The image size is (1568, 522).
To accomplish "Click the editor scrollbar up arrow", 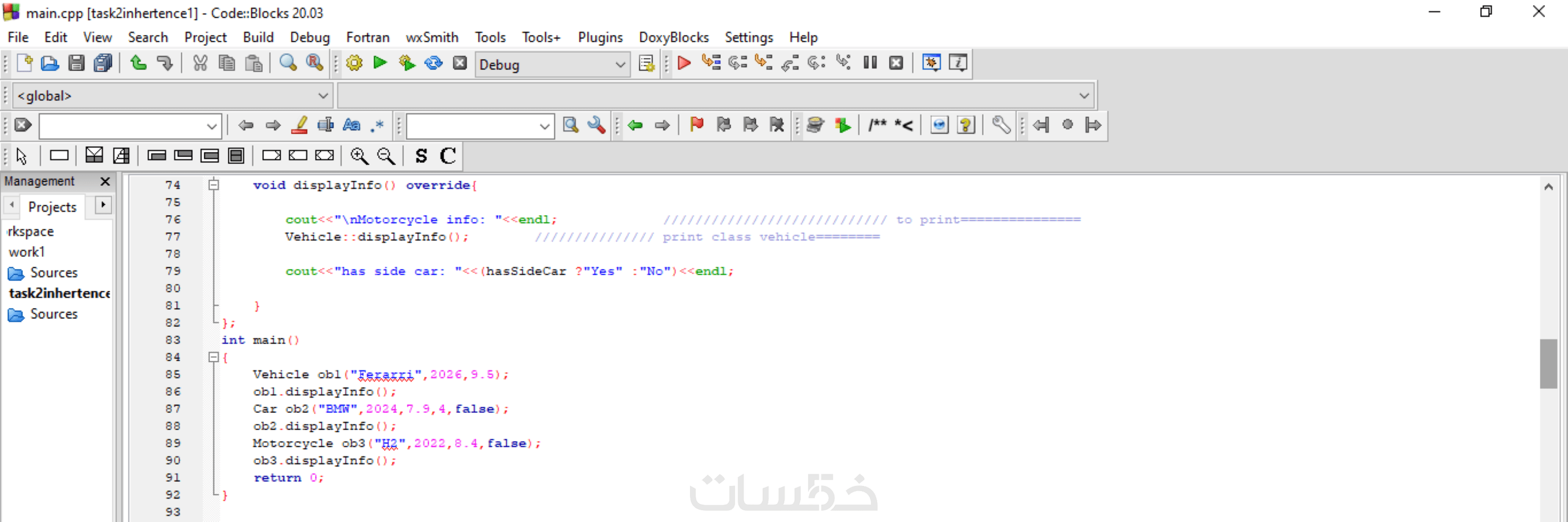I will (x=1549, y=187).
